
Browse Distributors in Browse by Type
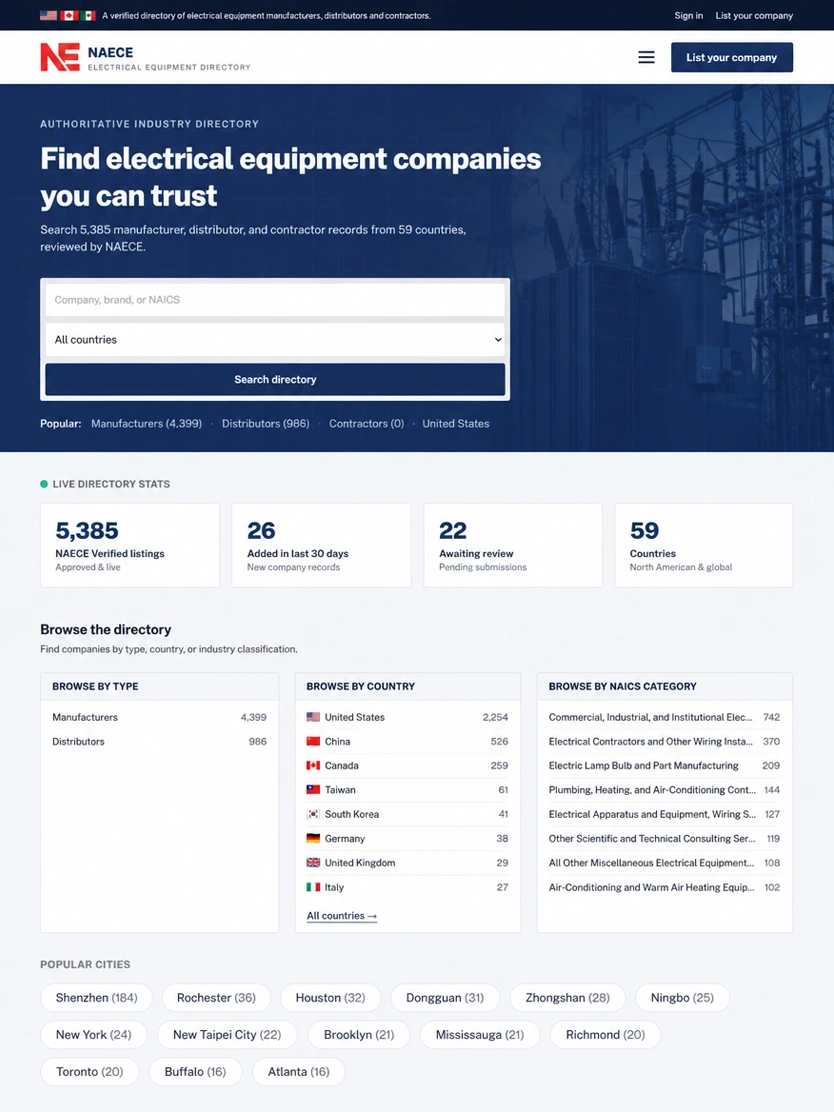(x=160, y=741)
